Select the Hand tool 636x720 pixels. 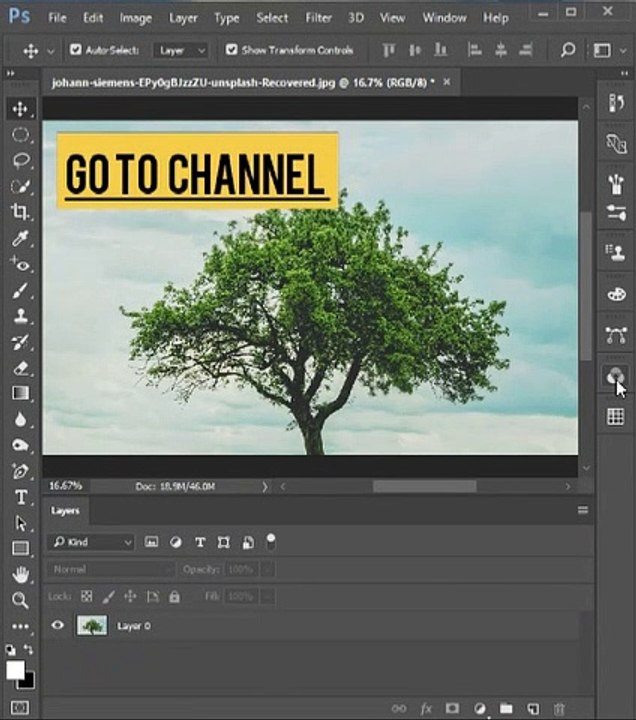(20, 574)
